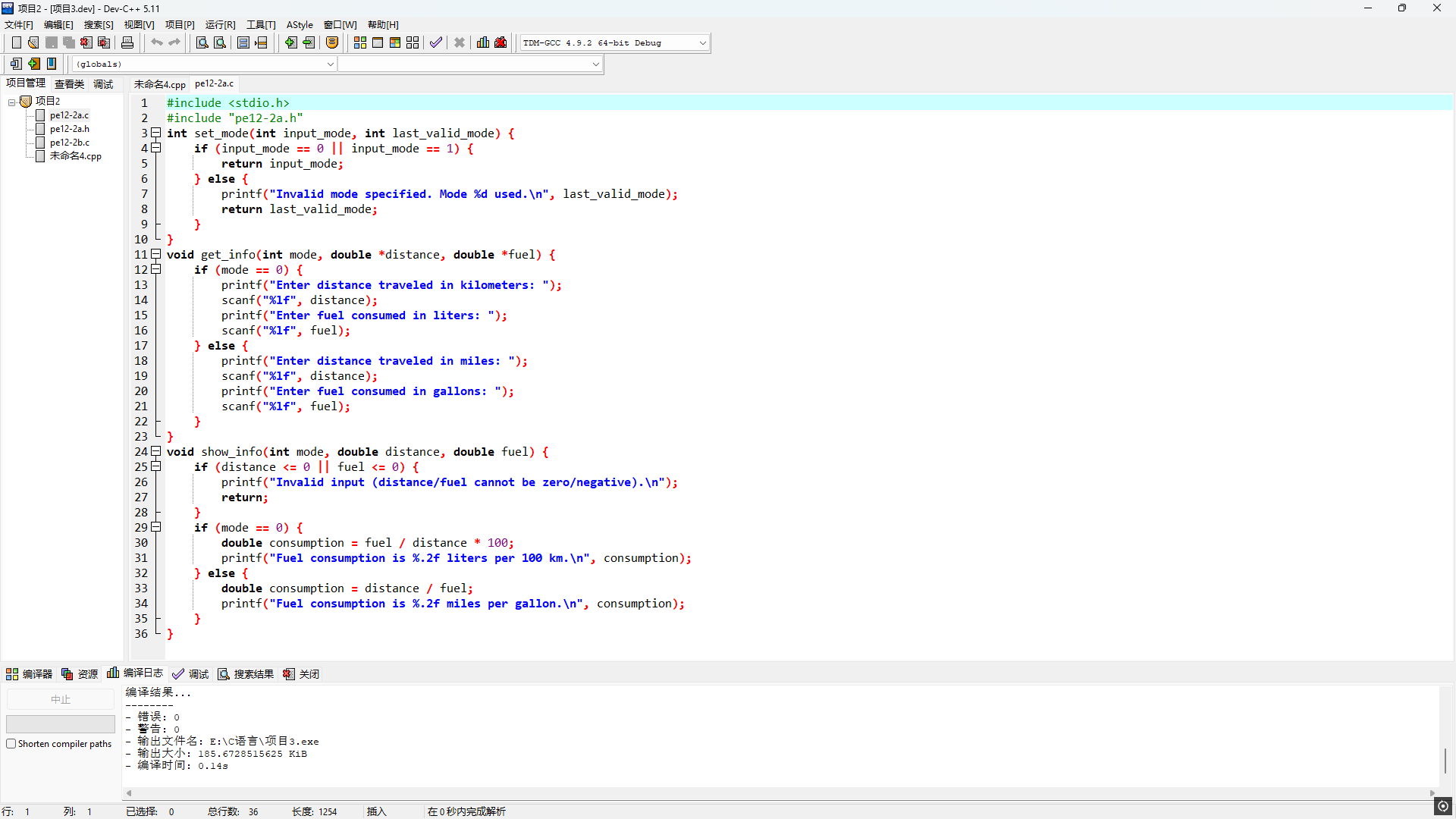Click the Run icon in toolbar
1456x819 pixels.
click(x=378, y=42)
